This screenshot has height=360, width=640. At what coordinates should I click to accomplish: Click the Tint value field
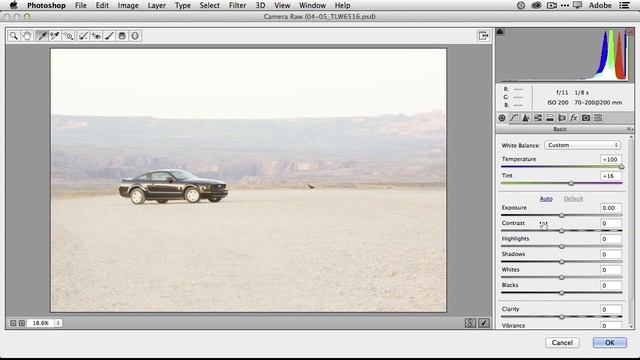(611, 176)
